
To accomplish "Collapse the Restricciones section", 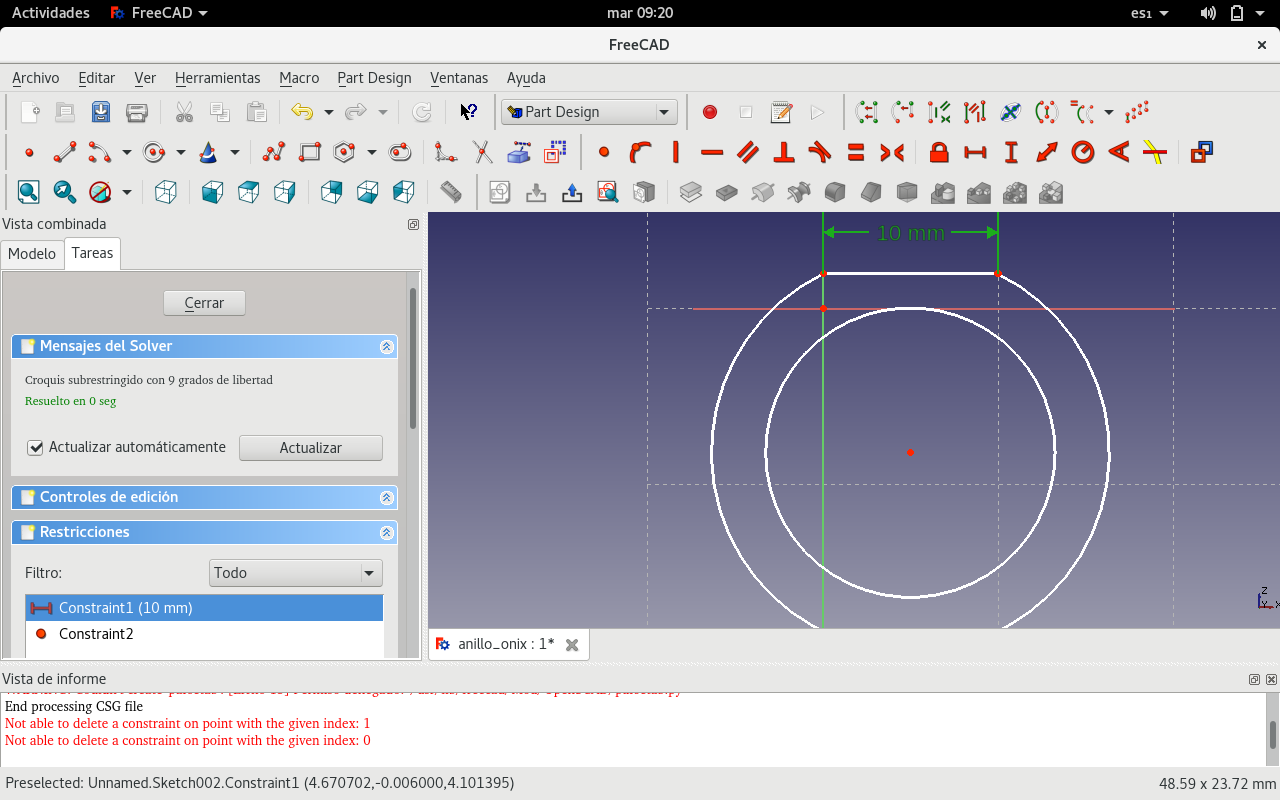I will 386,532.
